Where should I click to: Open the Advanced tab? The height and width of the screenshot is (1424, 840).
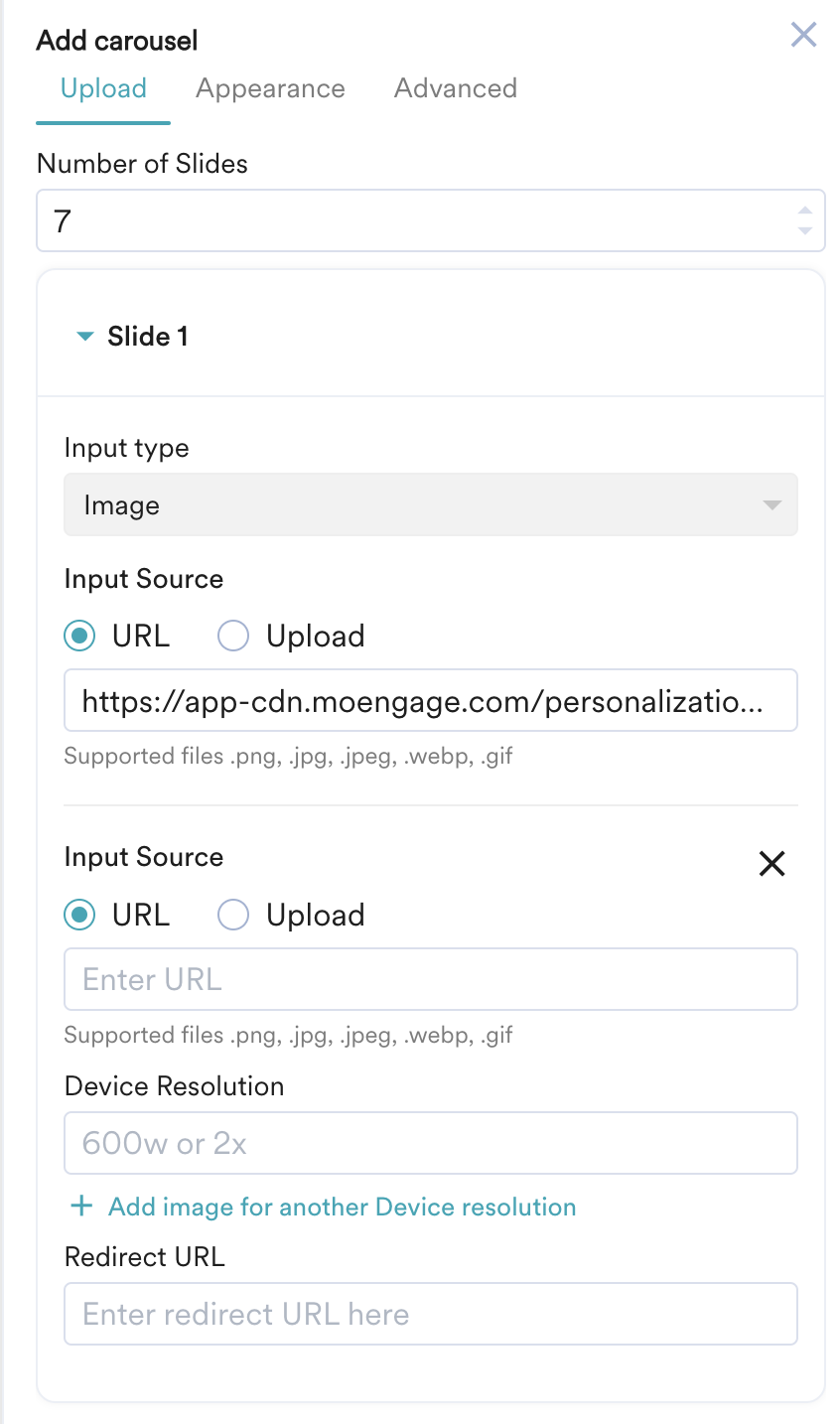[456, 88]
